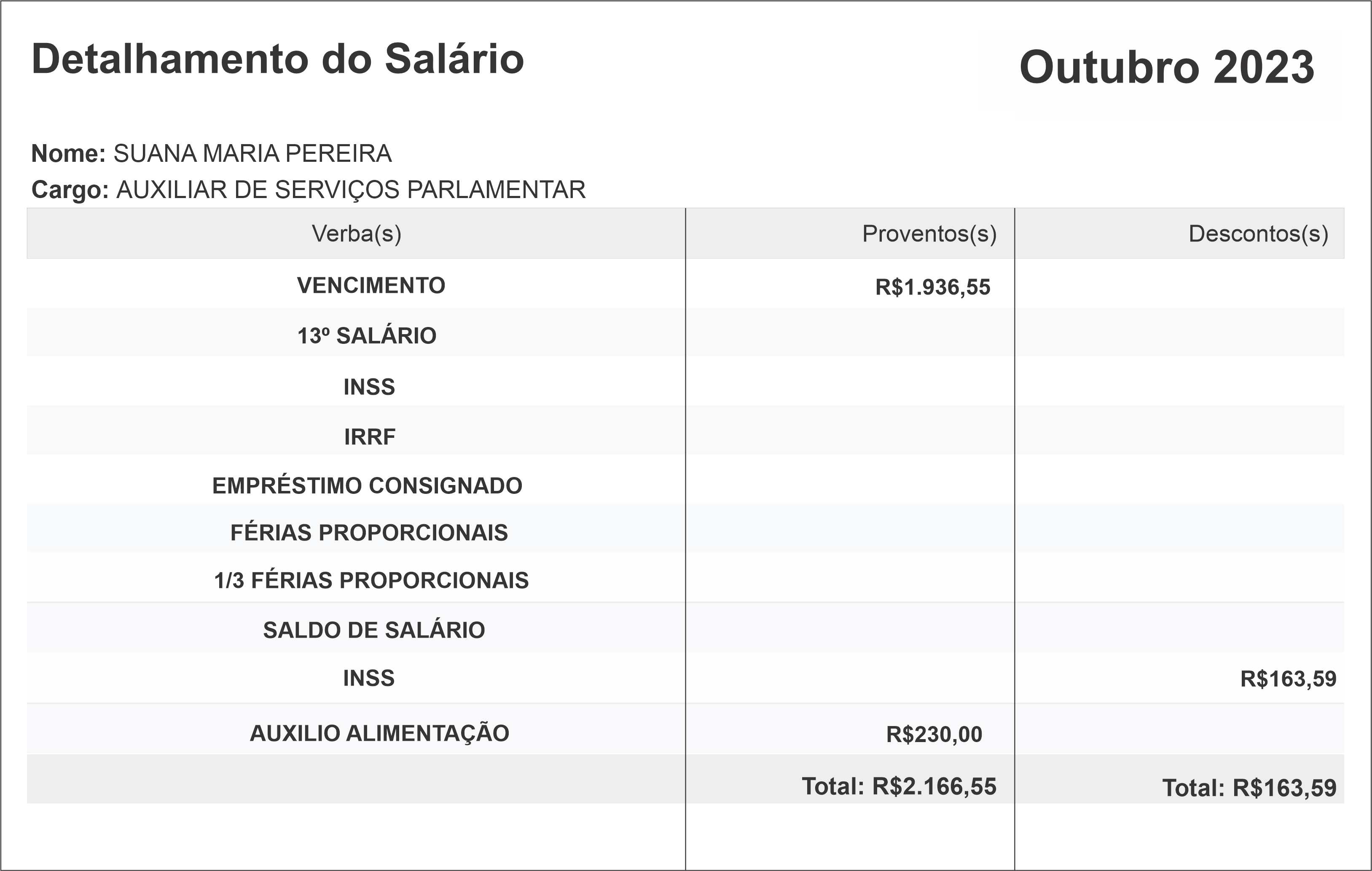1372x871 pixels.
Task: Select the Outubro 2023 period heading
Action: (x=1166, y=67)
